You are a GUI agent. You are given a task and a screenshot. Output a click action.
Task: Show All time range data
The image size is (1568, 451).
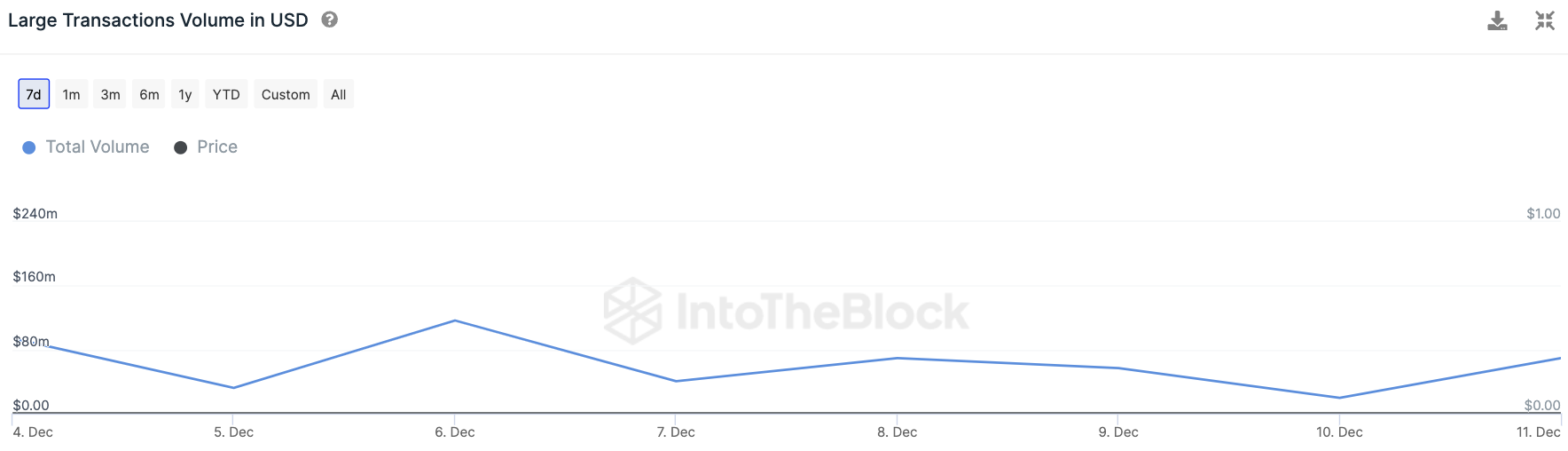[x=338, y=94]
